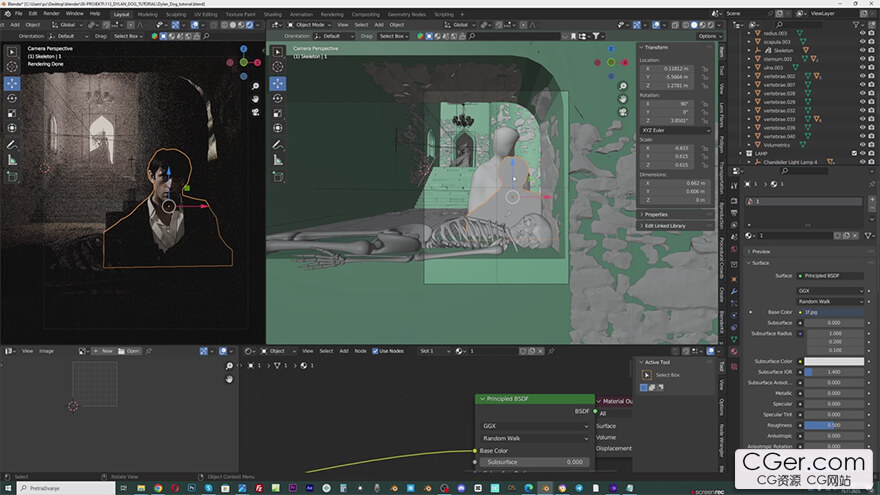Select the Transform tool in right viewport toolbar
The image size is (880, 495).
tap(278, 128)
